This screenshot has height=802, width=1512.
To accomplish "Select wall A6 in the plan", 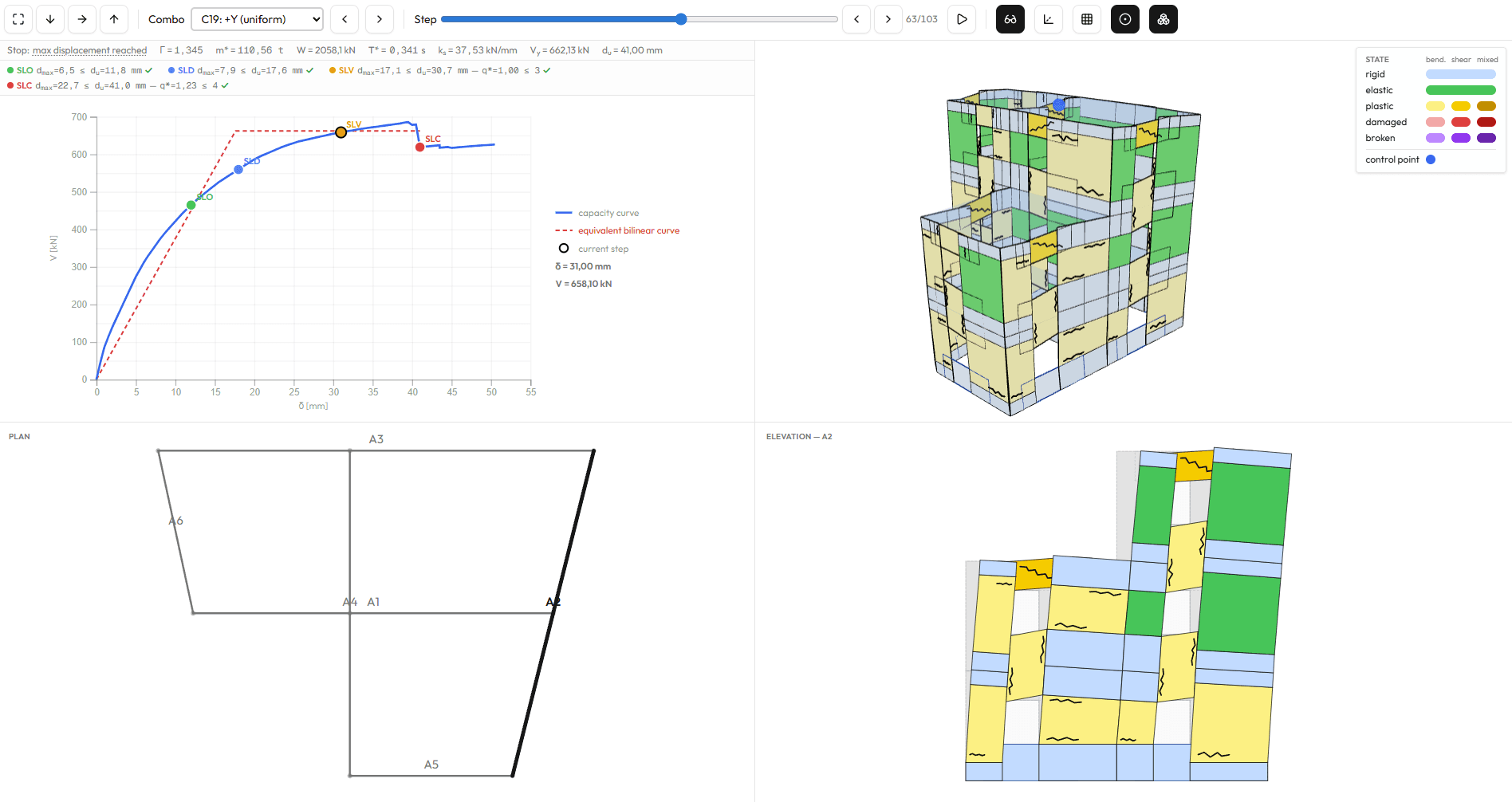I will [176, 521].
